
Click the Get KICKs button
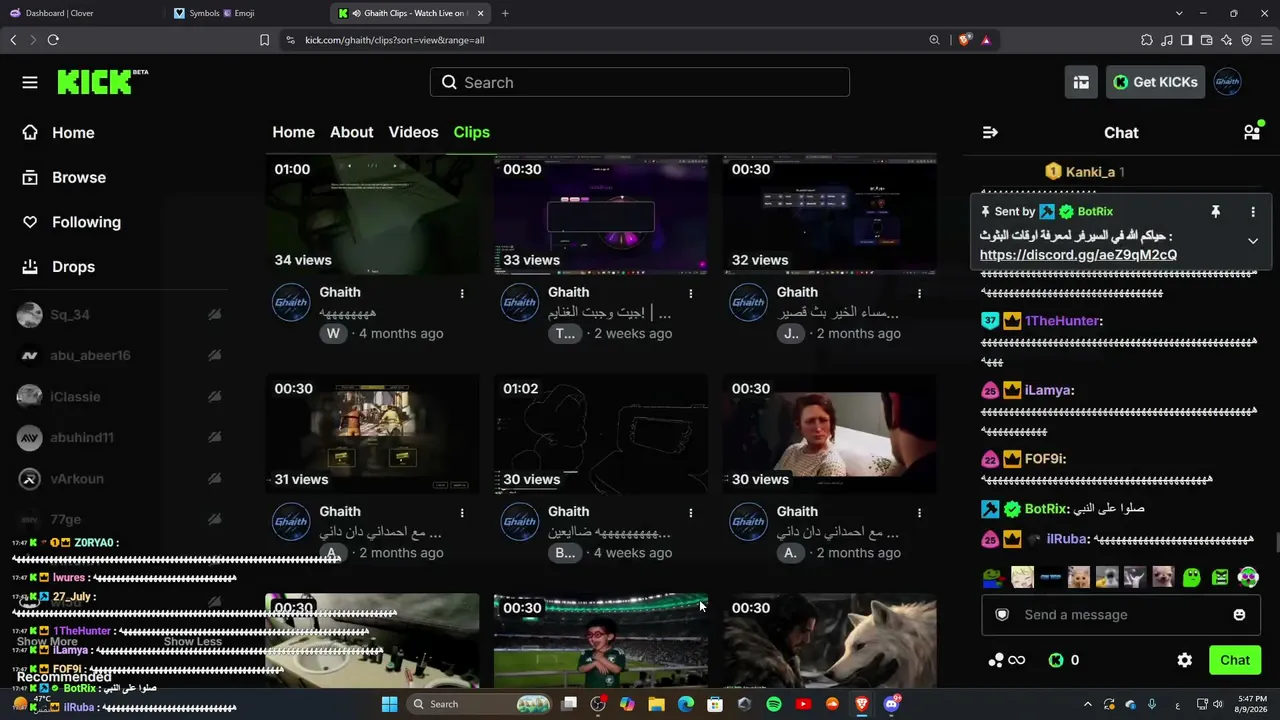[1155, 82]
